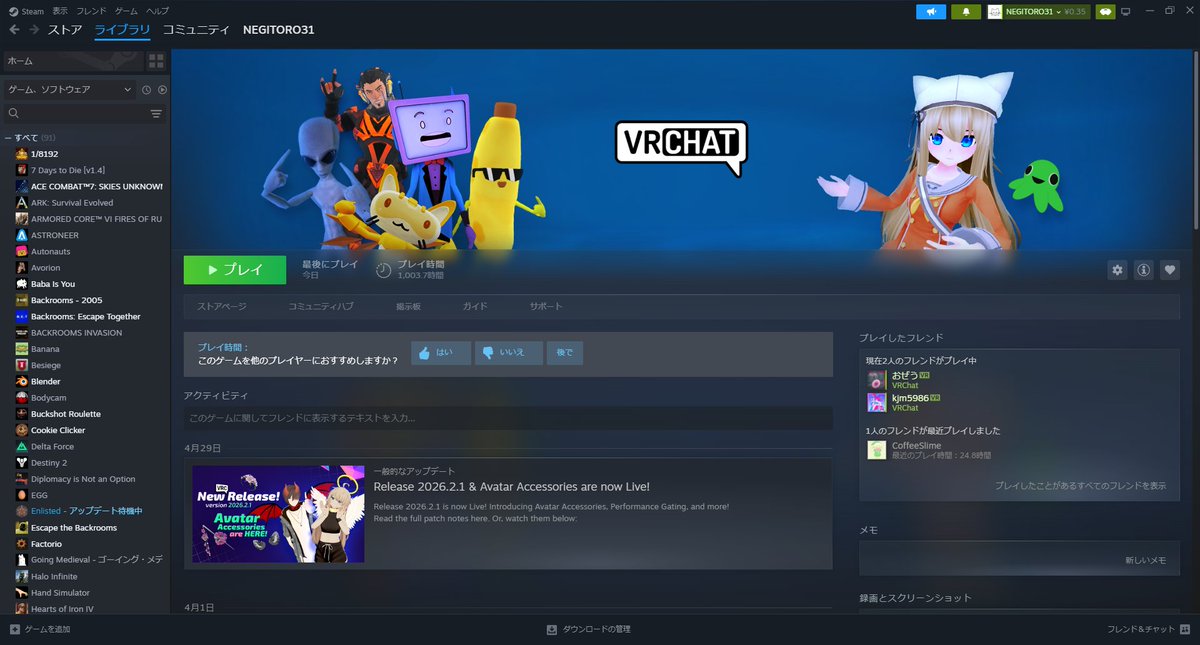1200x645 pixels.
Task: Open the ガイド link
Action: click(475, 306)
